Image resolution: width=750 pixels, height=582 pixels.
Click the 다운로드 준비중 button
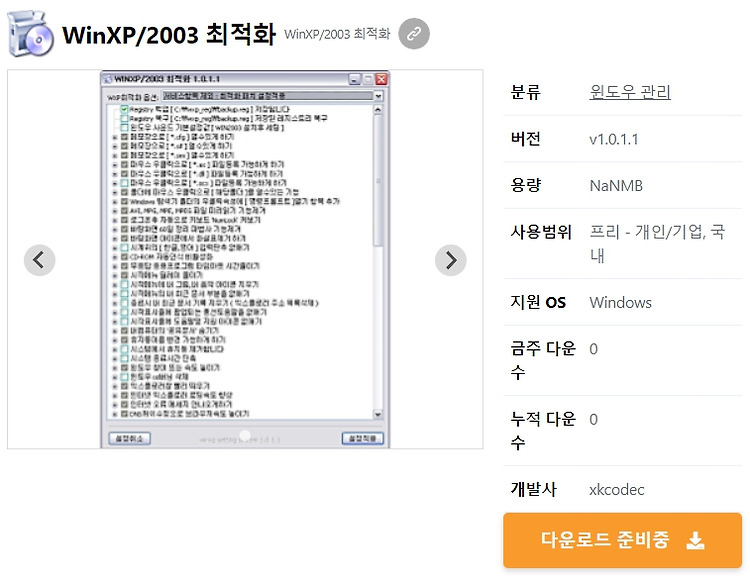pos(622,540)
